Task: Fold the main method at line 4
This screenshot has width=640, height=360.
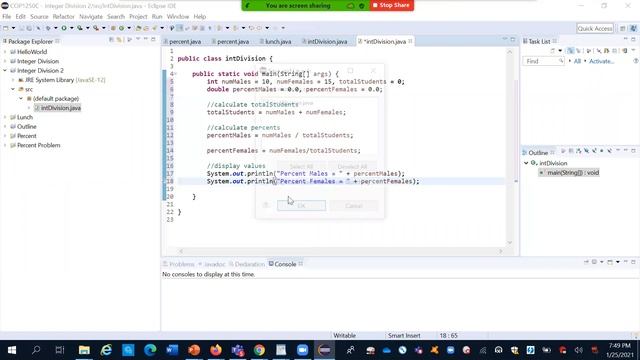Action: coord(175,74)
